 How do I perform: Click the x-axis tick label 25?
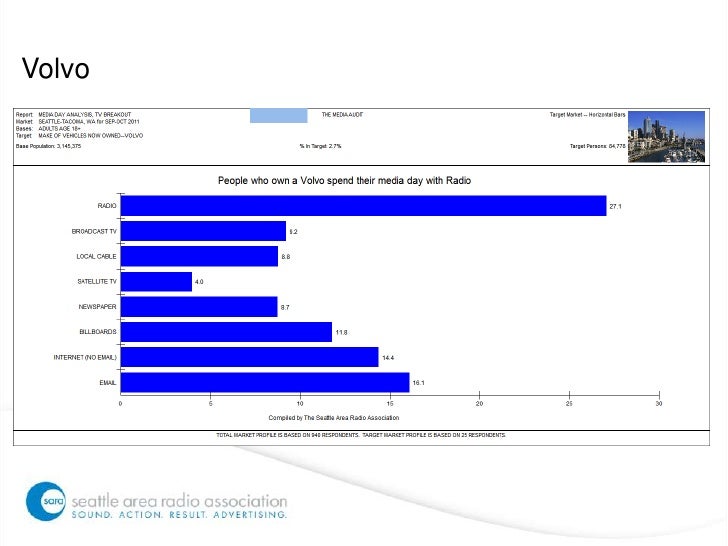pyautogui.click(x=569, y=404)
